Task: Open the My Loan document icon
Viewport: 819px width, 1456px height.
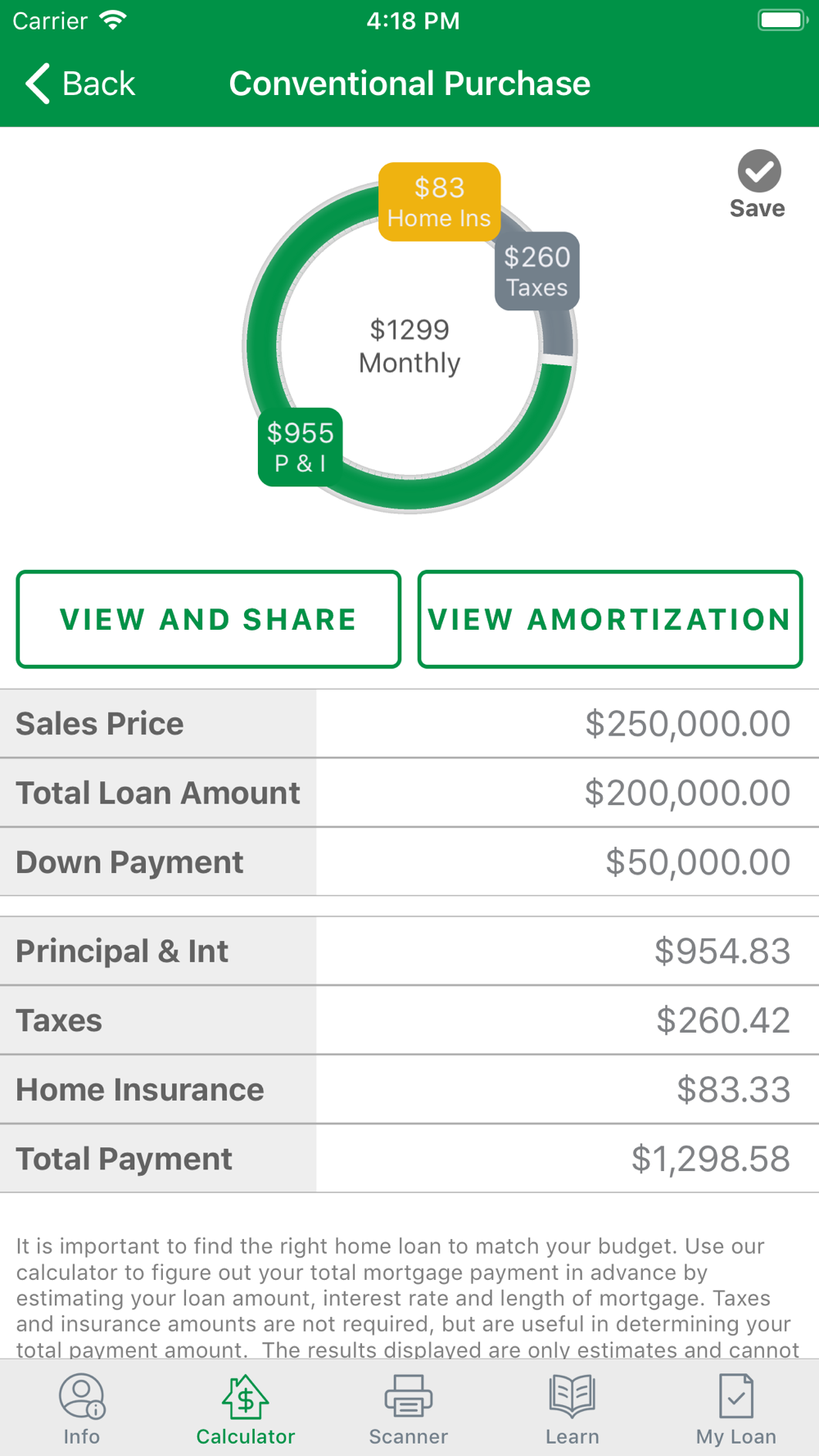Action: click(735, 1396)
